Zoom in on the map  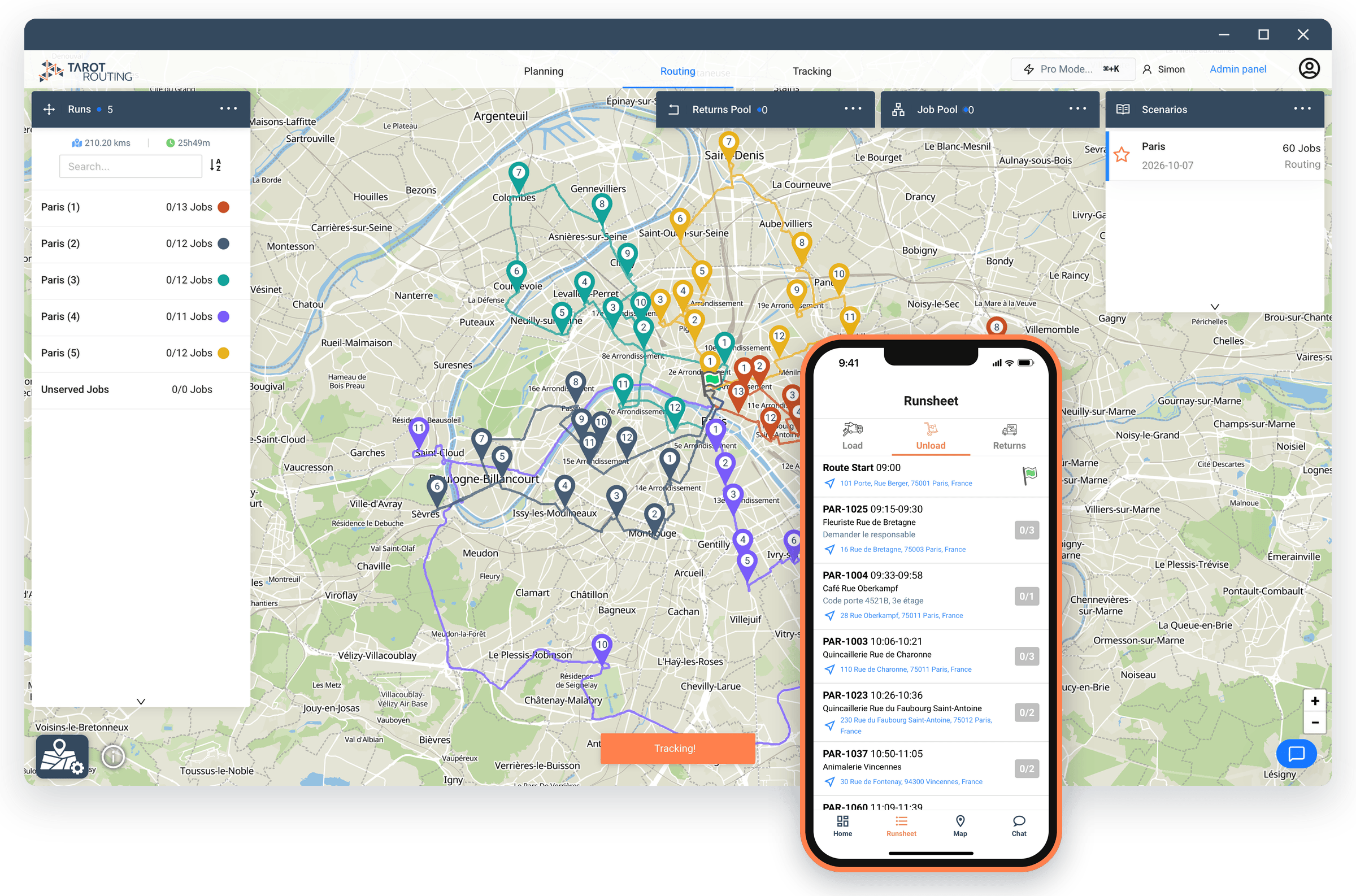pos(1315,701)
